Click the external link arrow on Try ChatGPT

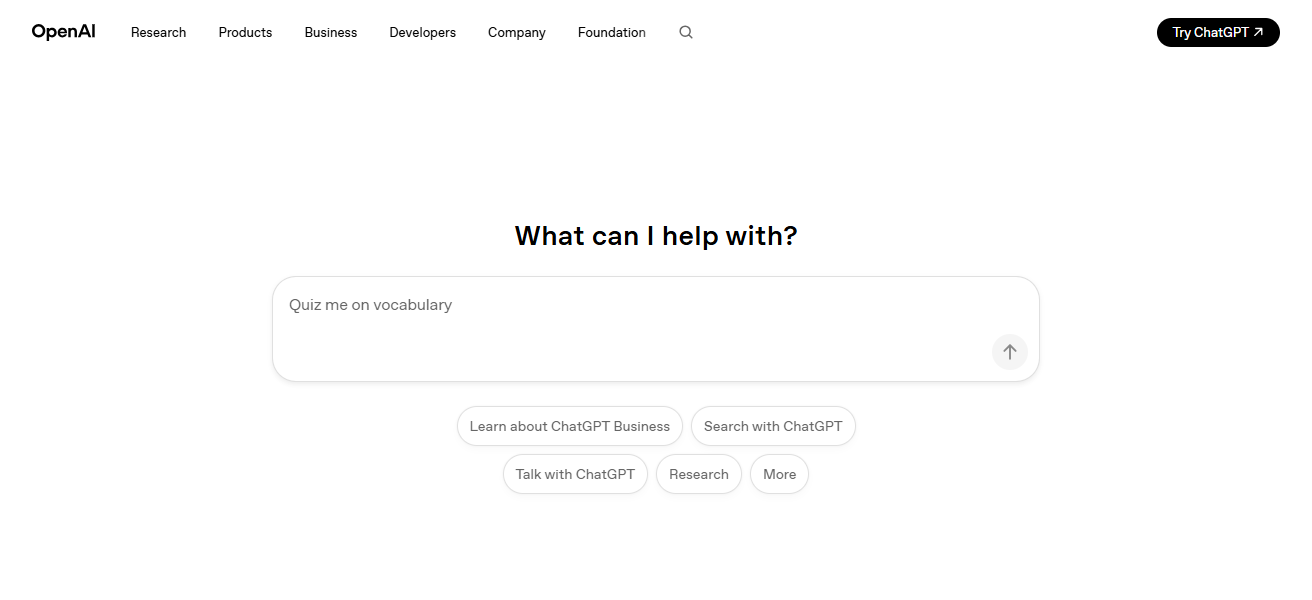pos(1257,31)
